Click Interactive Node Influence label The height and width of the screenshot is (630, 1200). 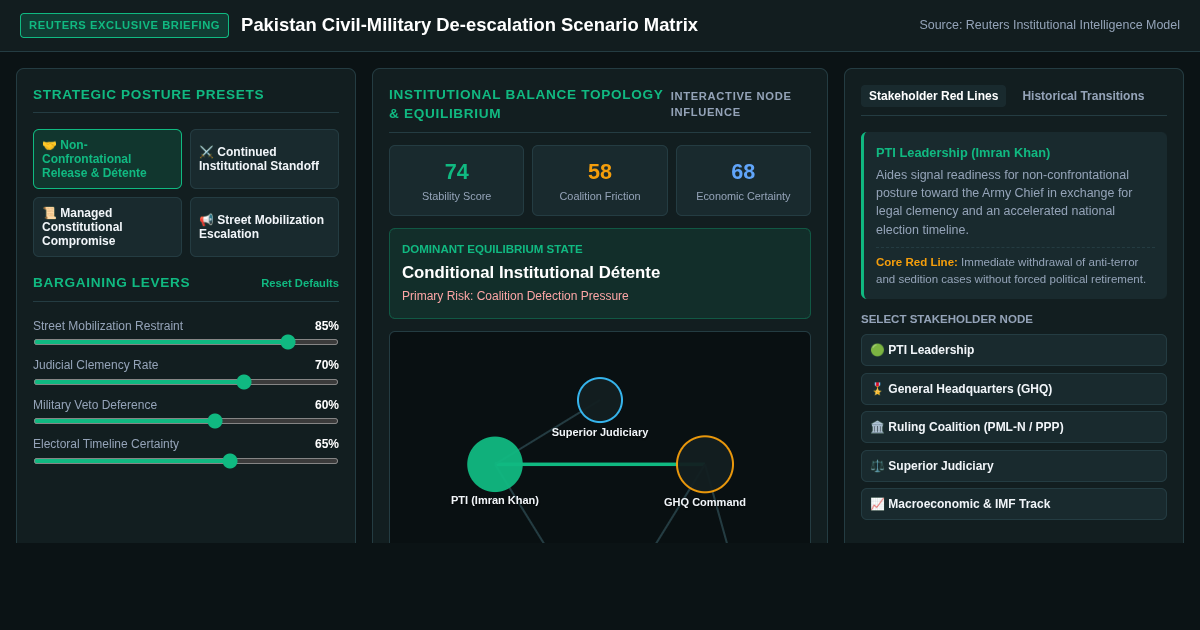coord(731,104)
